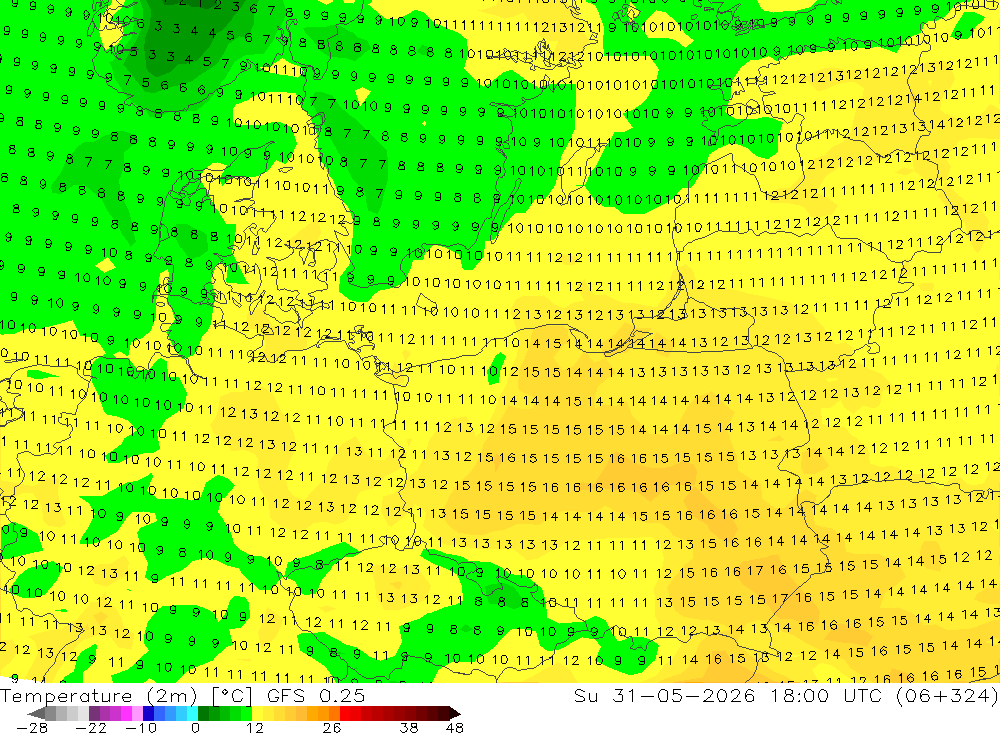The width and height of the screenshot is (1000, 733).
Task: Click the "-28" legend scale label
Action: click(x=31, y=727)
